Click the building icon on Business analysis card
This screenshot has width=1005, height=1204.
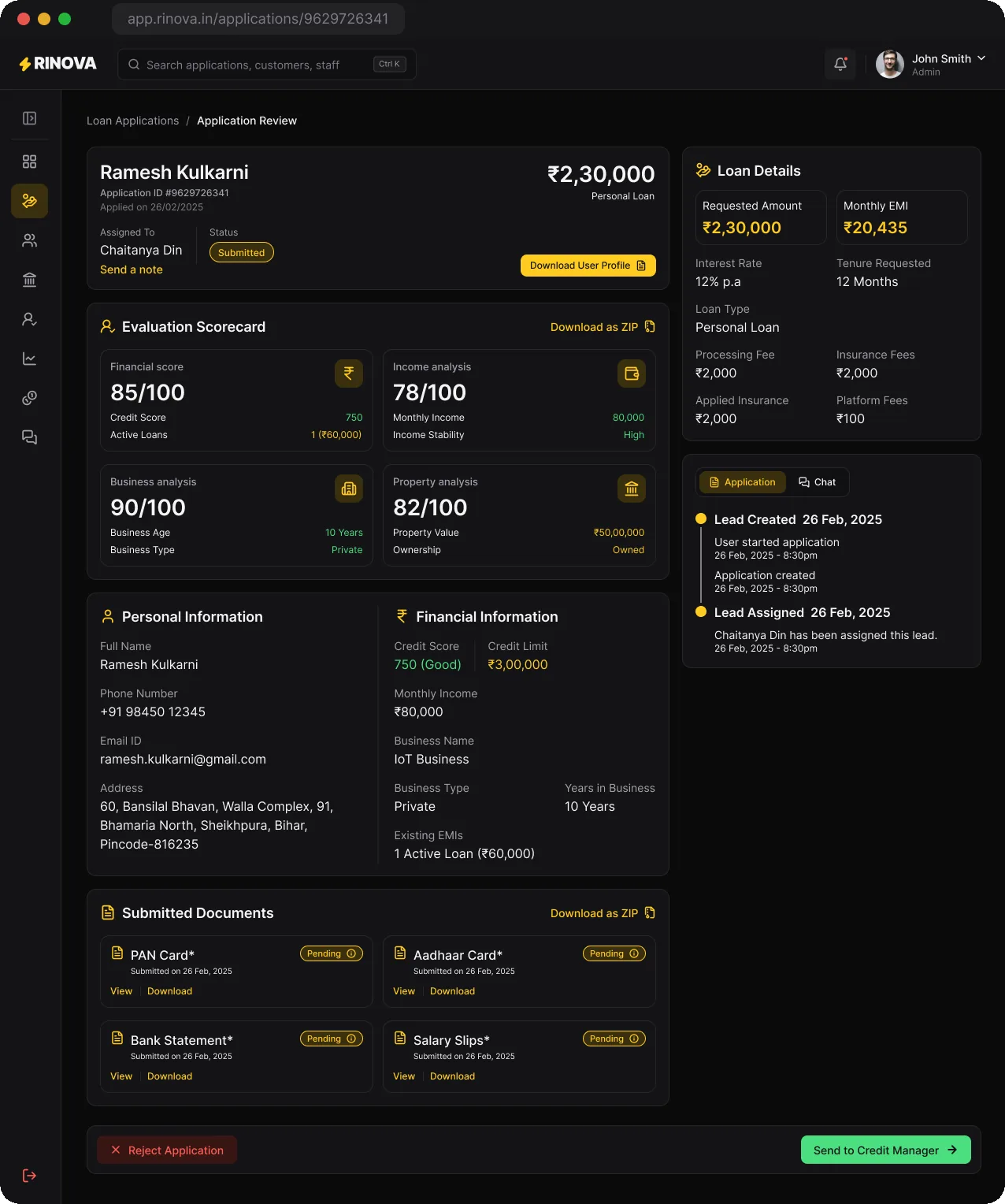click(x=349, y=489)
